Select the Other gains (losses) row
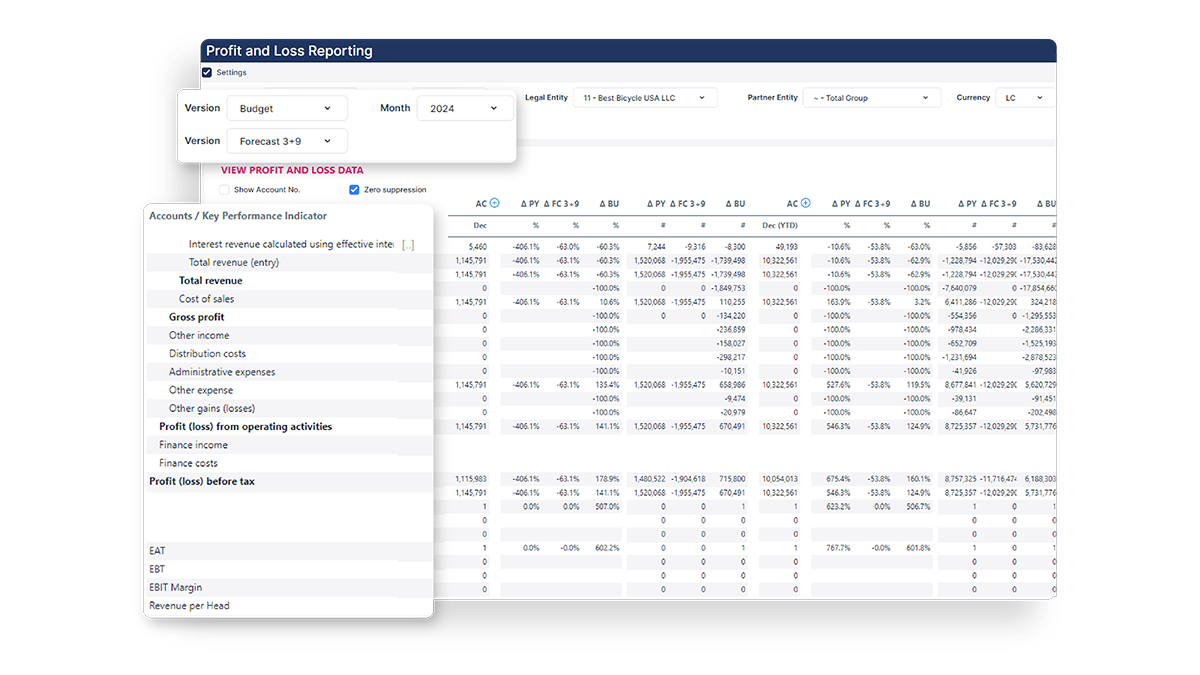Image resolution: width=1200 pixels, height=675 pixels. [x=289, y=408]
